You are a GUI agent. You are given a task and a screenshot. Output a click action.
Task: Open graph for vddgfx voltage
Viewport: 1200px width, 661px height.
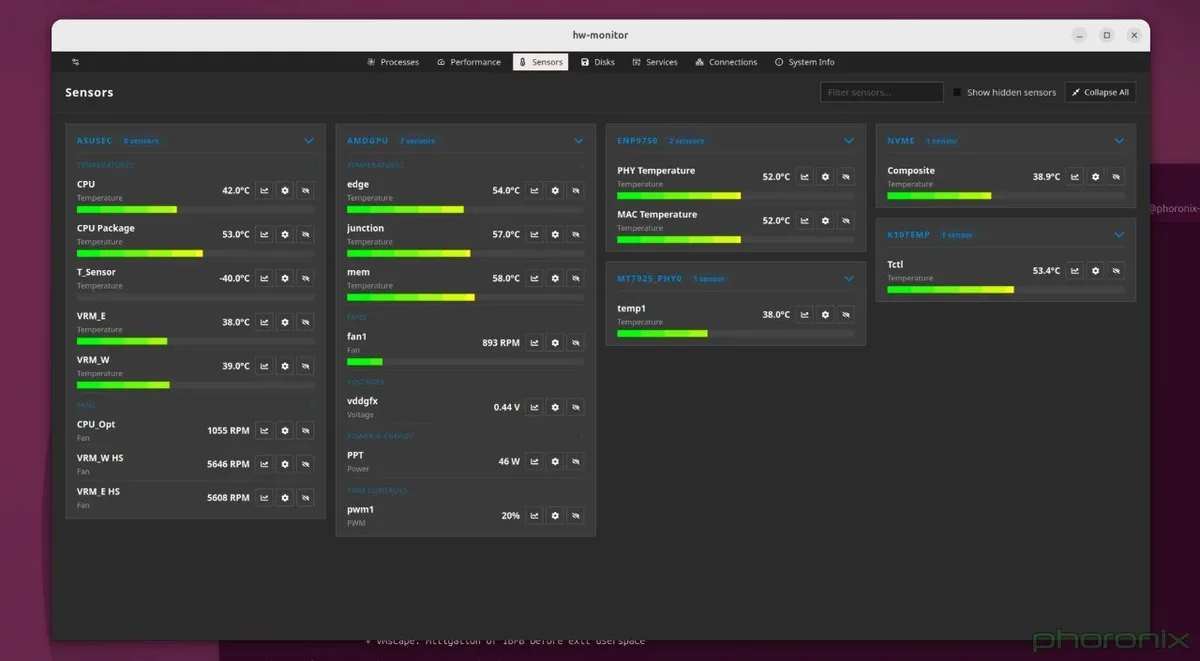click(534, 407)
